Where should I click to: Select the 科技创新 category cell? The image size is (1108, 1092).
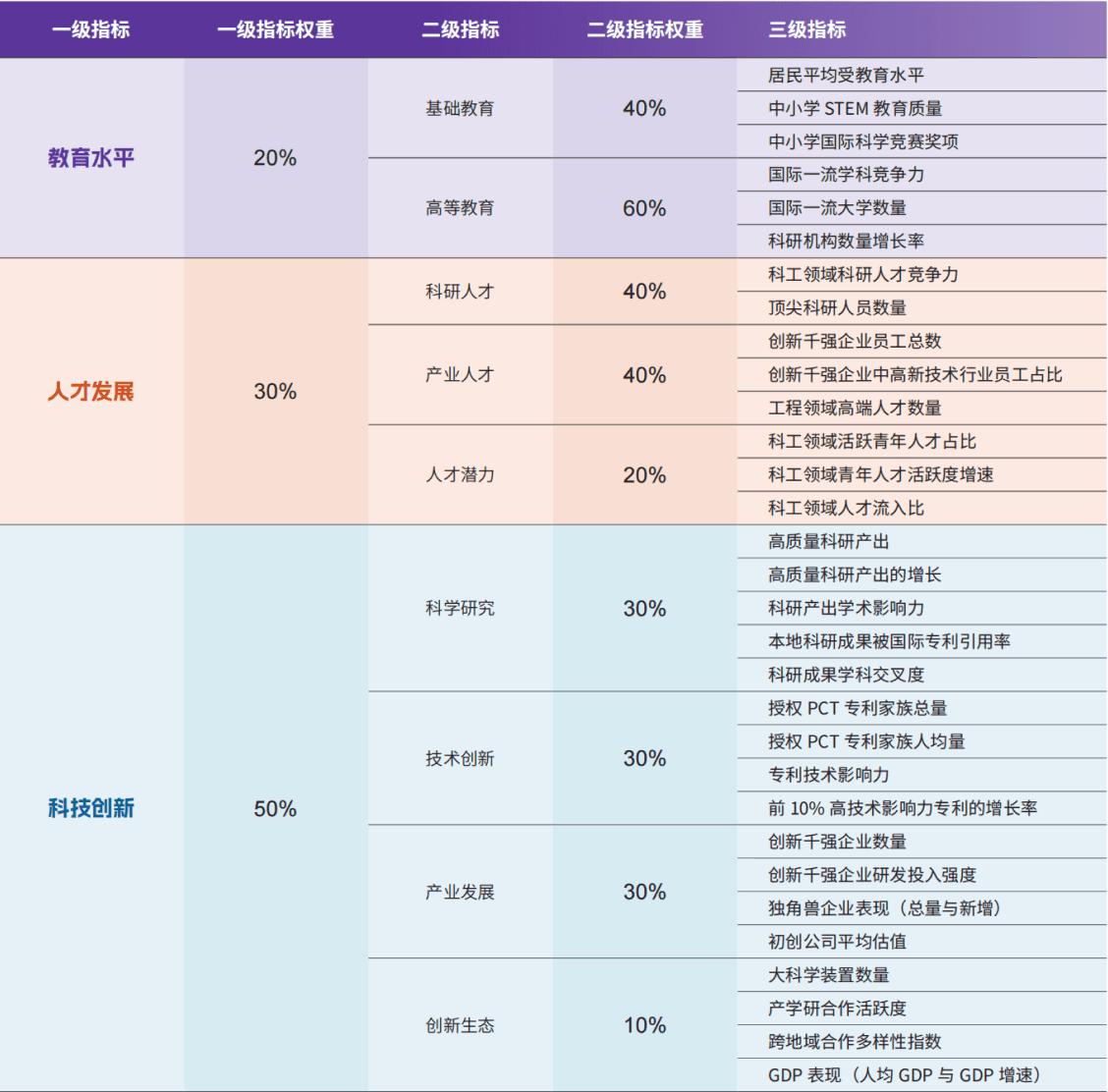91,808
